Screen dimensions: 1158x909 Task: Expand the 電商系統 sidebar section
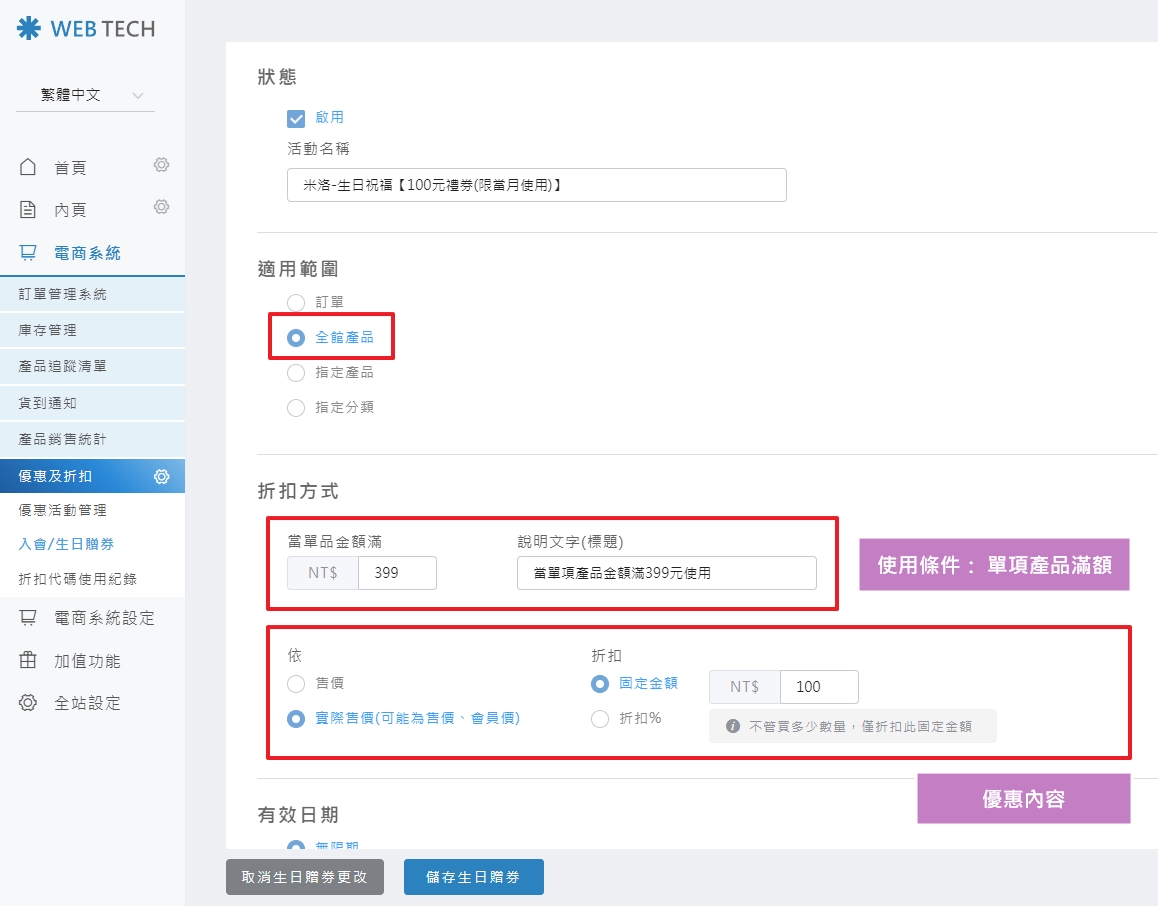point(87,253)
